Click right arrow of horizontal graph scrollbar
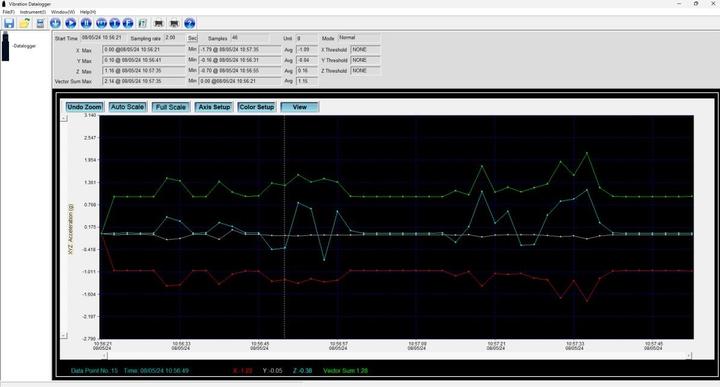The image size is (720, 387). click(x=689, y=355)
